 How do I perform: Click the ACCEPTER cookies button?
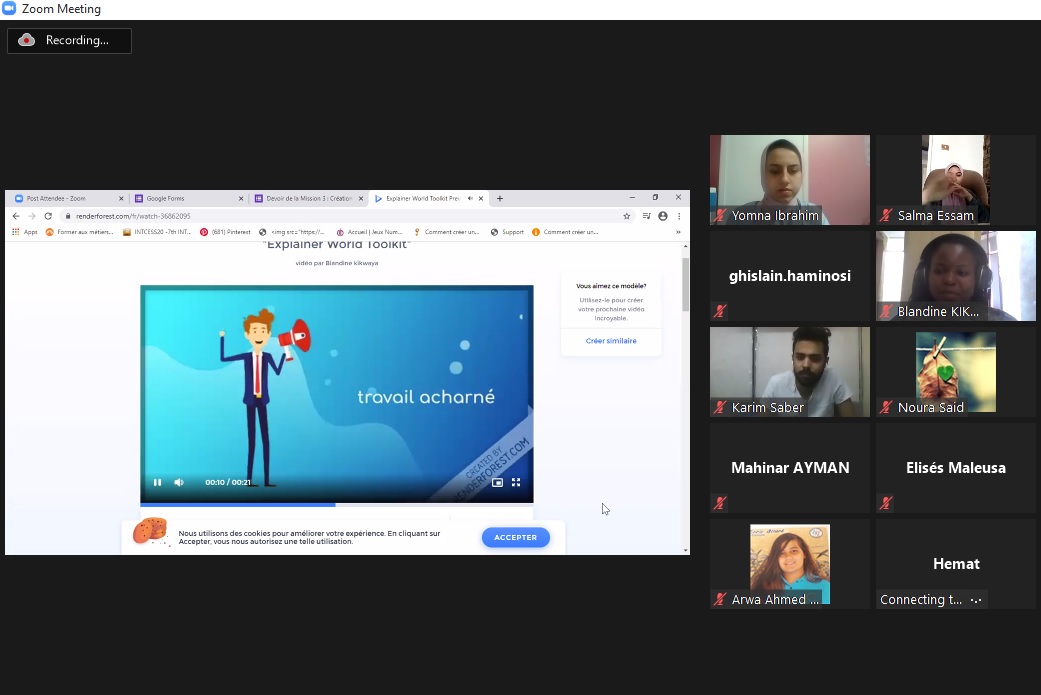pyautogui.click(x=515, y=537)
